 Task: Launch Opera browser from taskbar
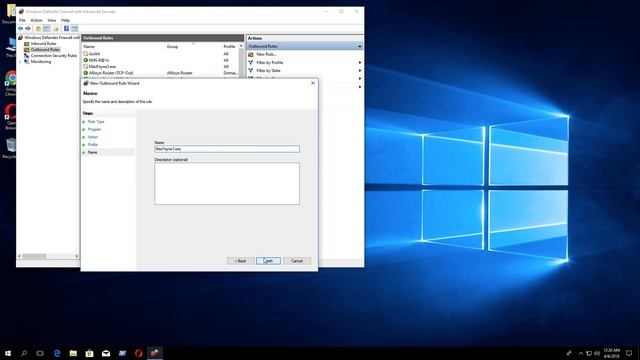(138, 353)
